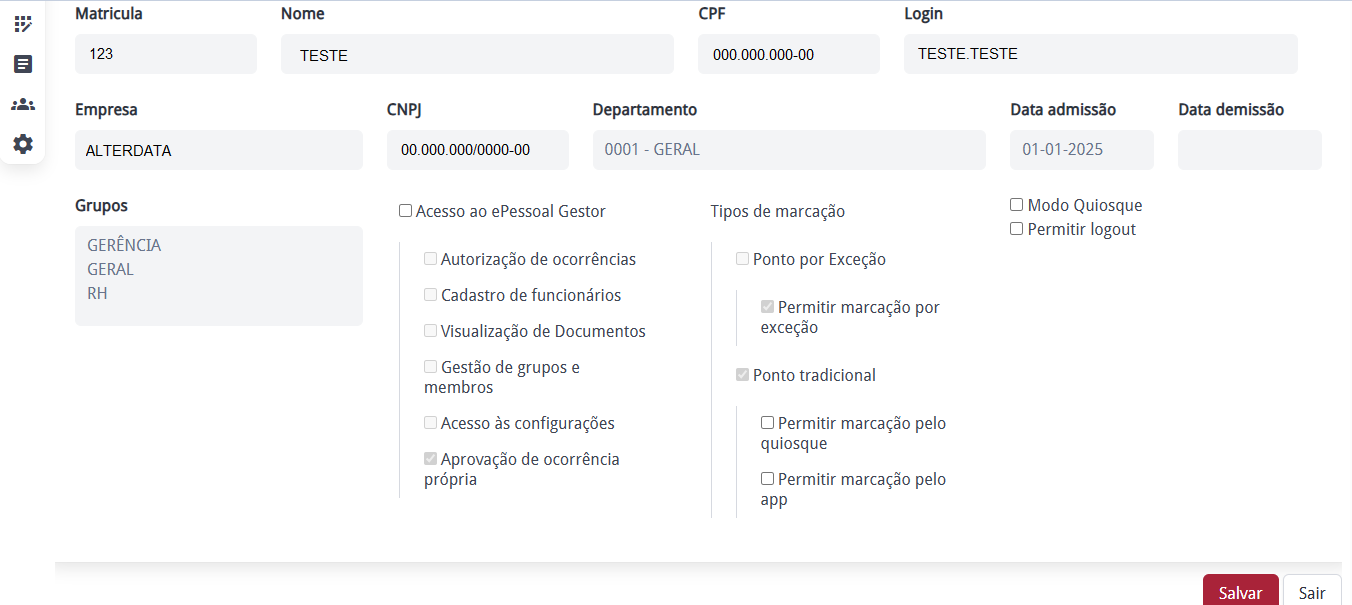The width and height of the screenshot is (1352, 605).
Task: Toggle Autorização de ocorrências checkbox
Action: coord(431,259)
